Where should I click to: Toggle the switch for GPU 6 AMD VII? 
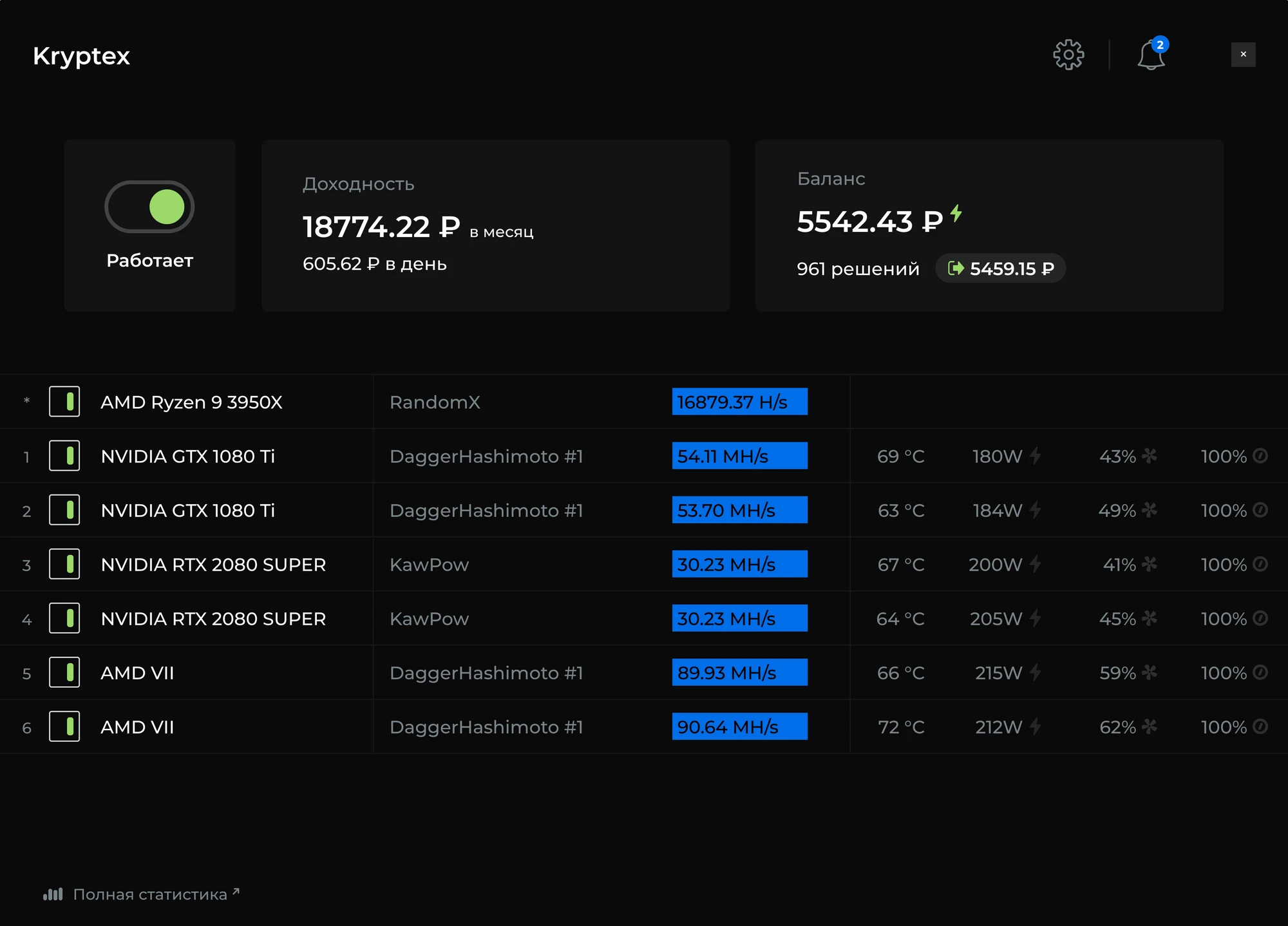click(64, 726)
